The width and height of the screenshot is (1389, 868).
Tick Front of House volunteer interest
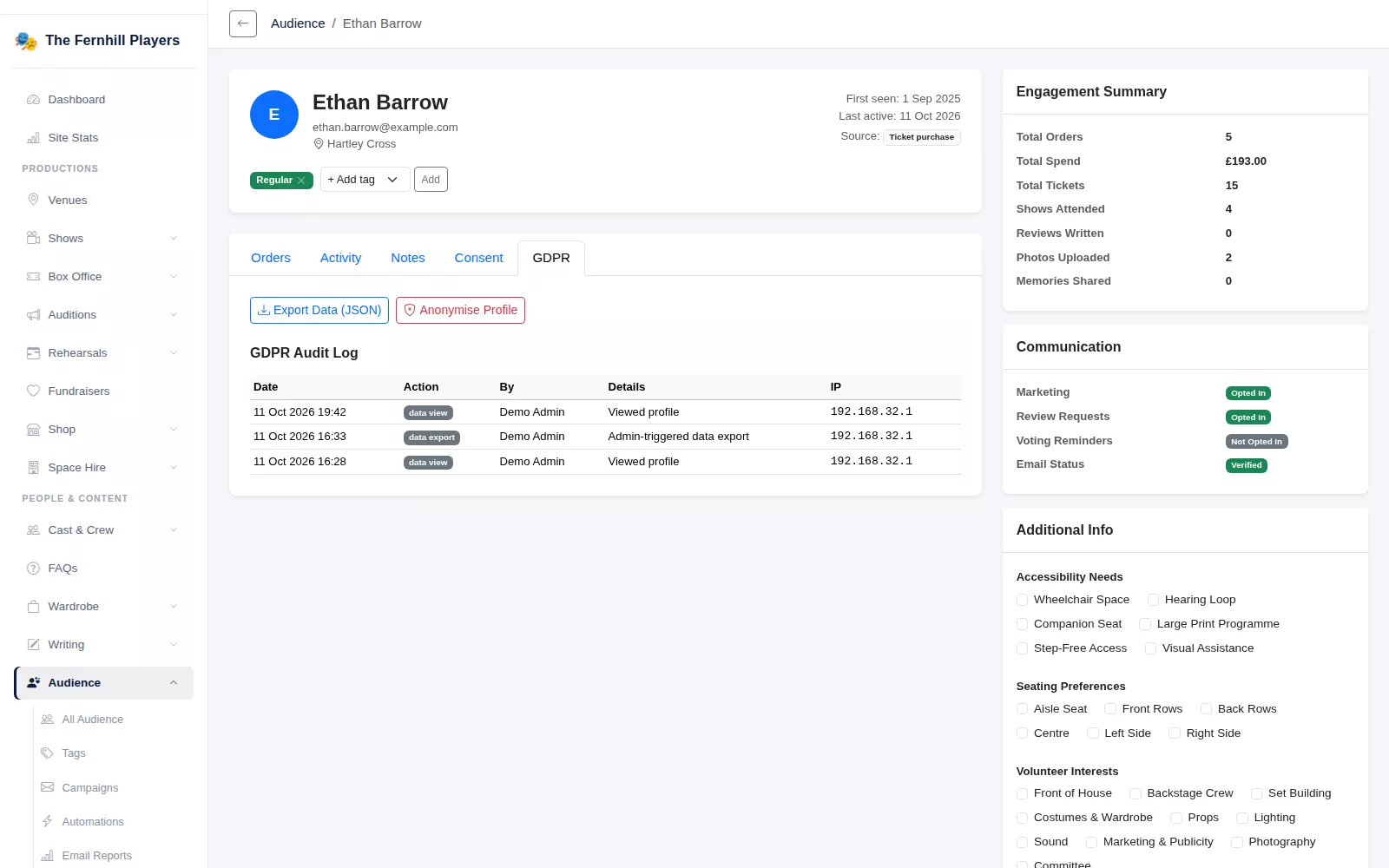click(x=1023, y=793)
